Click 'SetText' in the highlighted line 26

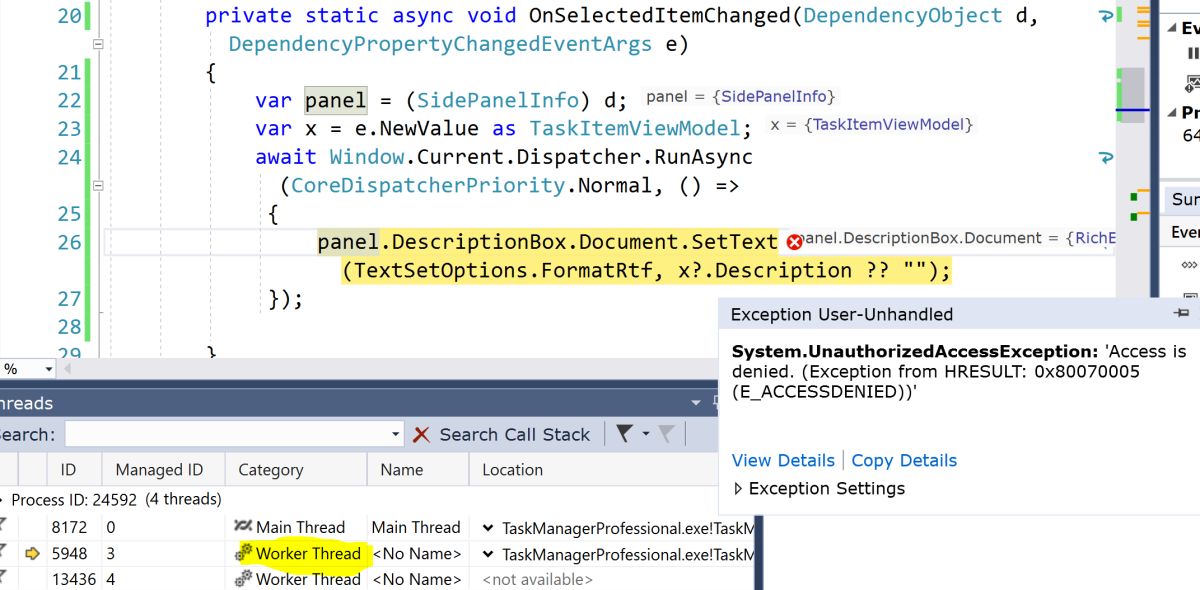(x=735, y=241)
